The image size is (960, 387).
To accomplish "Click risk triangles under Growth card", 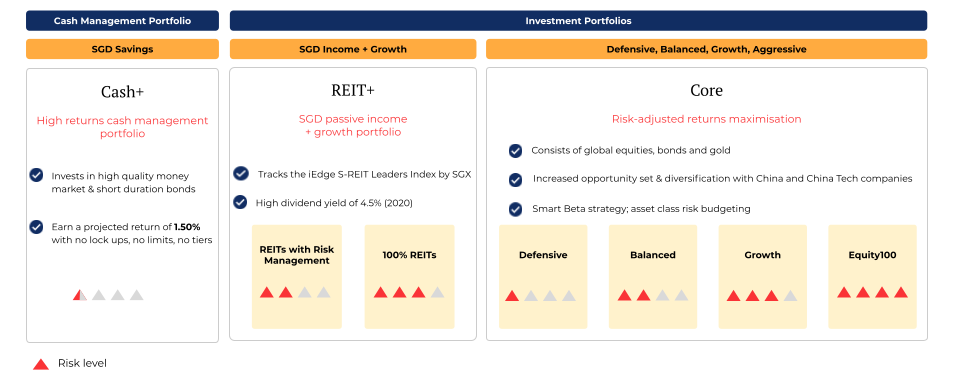I will [x=762, y=296].
